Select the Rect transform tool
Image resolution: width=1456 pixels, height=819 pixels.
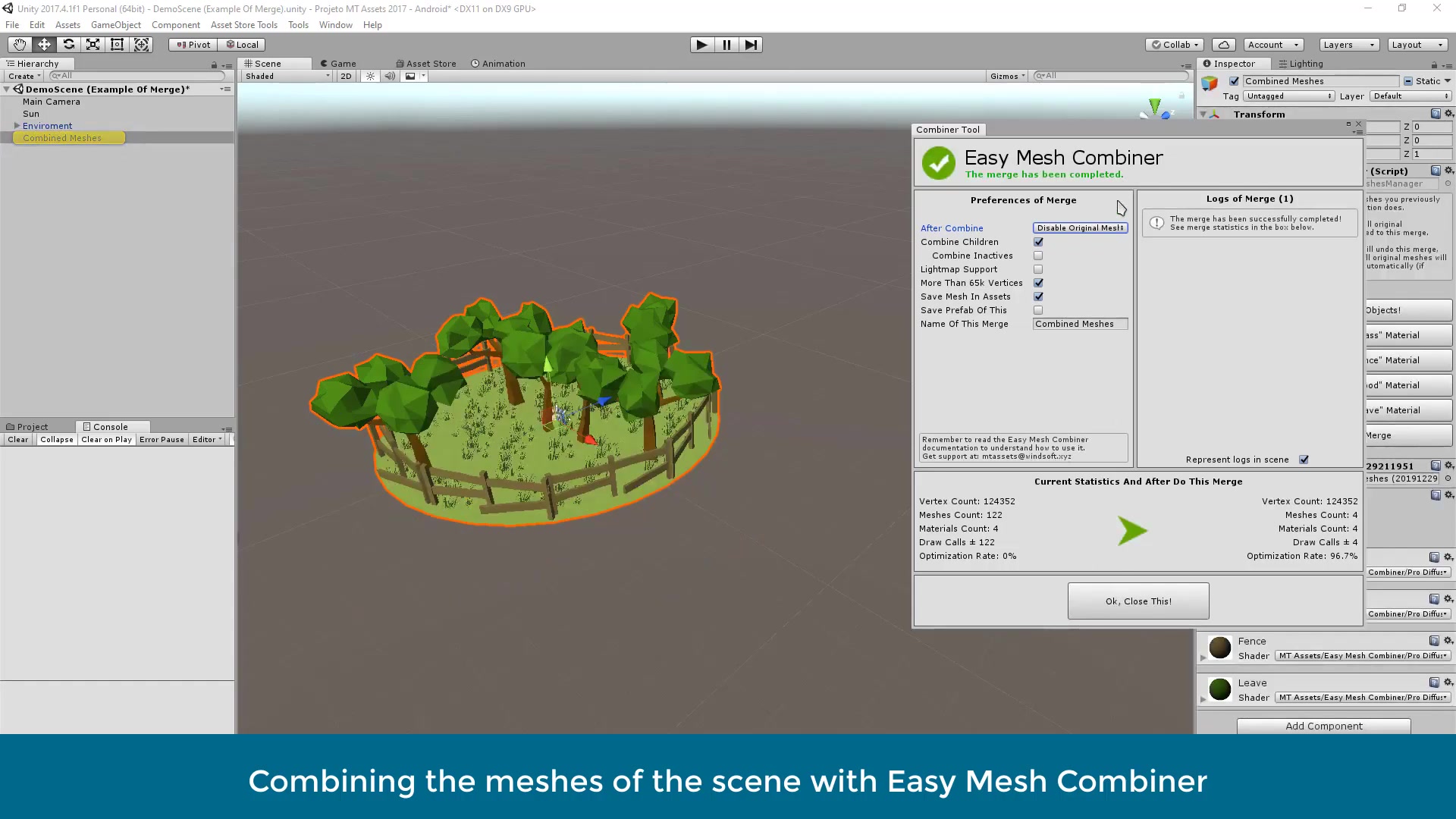(x=117, y=45)
